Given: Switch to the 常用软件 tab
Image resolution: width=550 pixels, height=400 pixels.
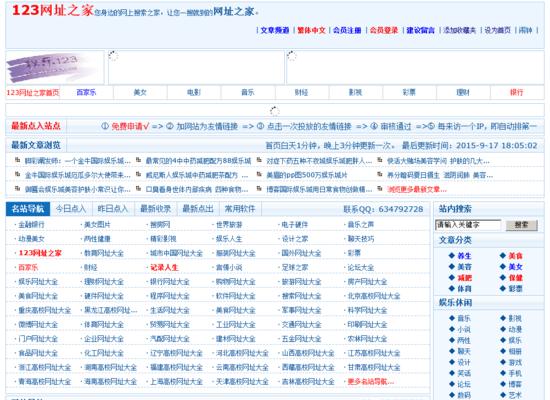Looking at the screenshot, I should point(240,209).
